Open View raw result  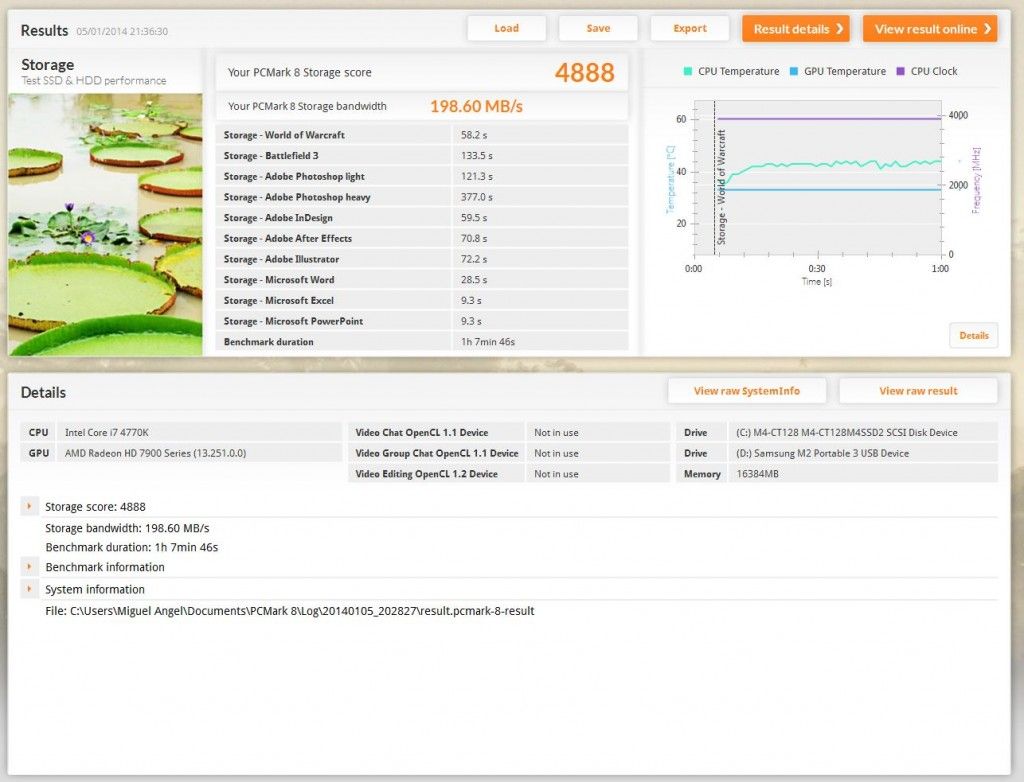click(918, 391)
